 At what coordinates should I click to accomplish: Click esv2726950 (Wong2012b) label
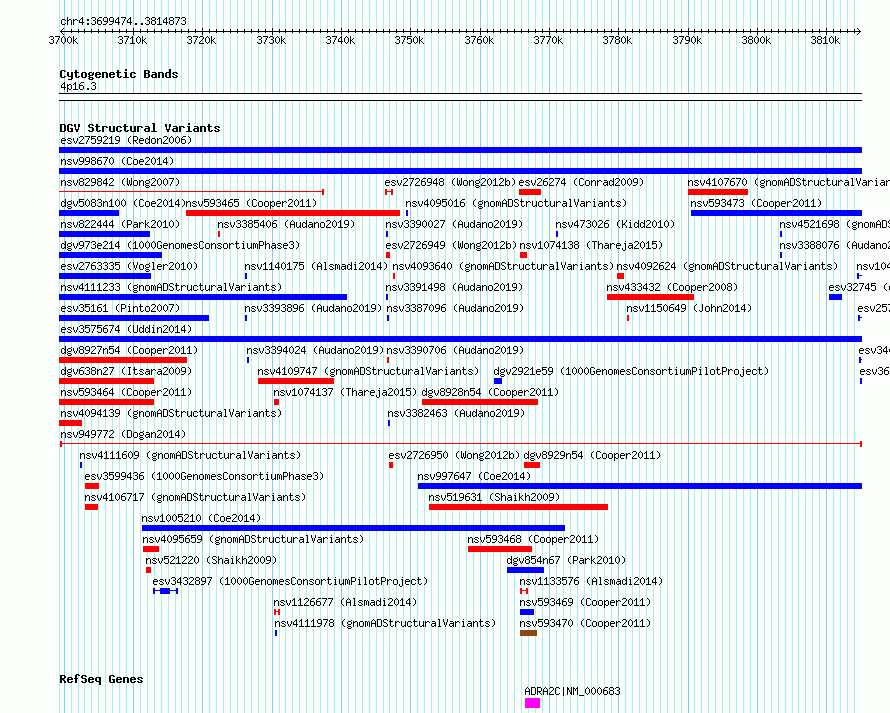pos(454,455)
